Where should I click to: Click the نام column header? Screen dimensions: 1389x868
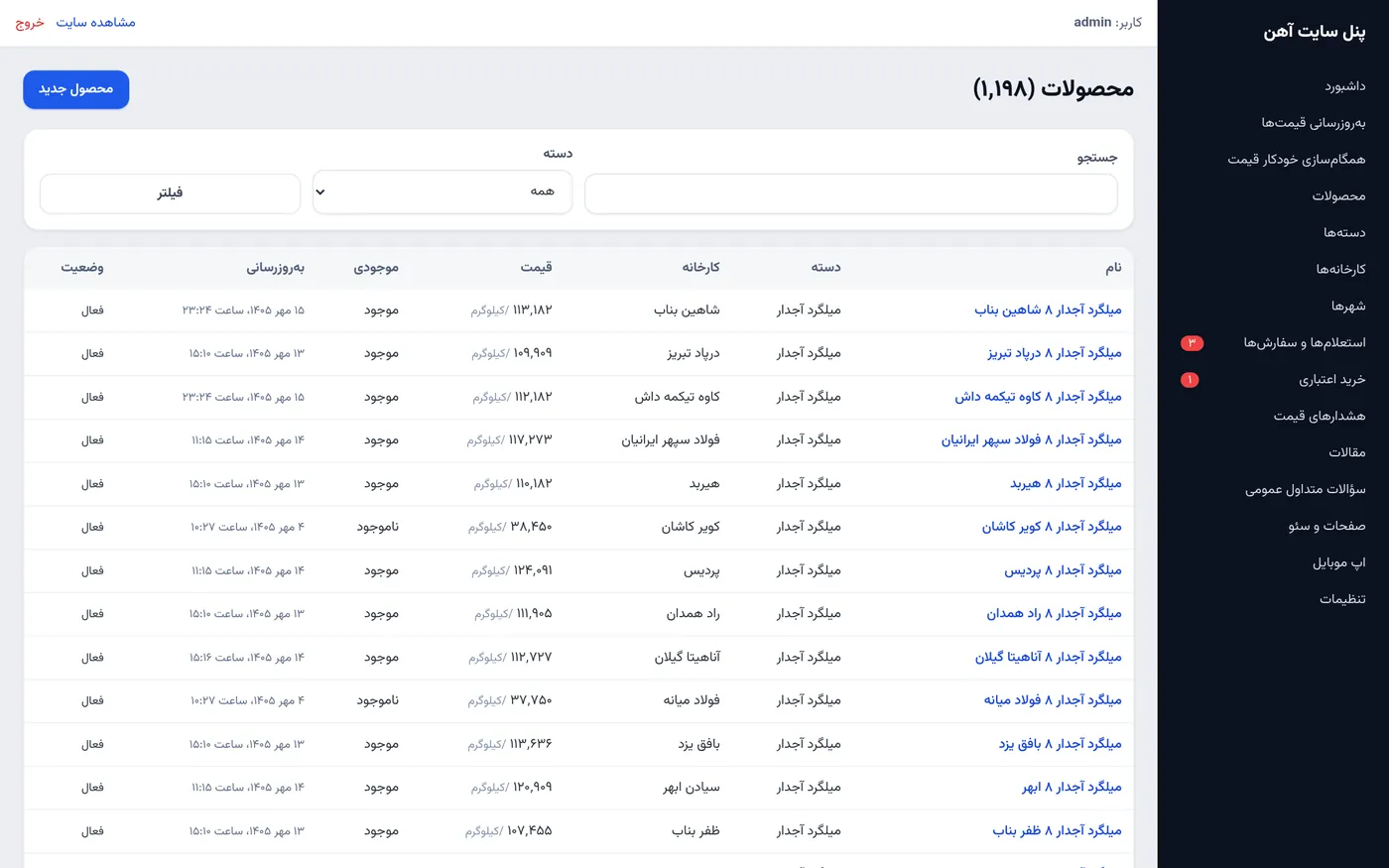tap(1113, 268)
